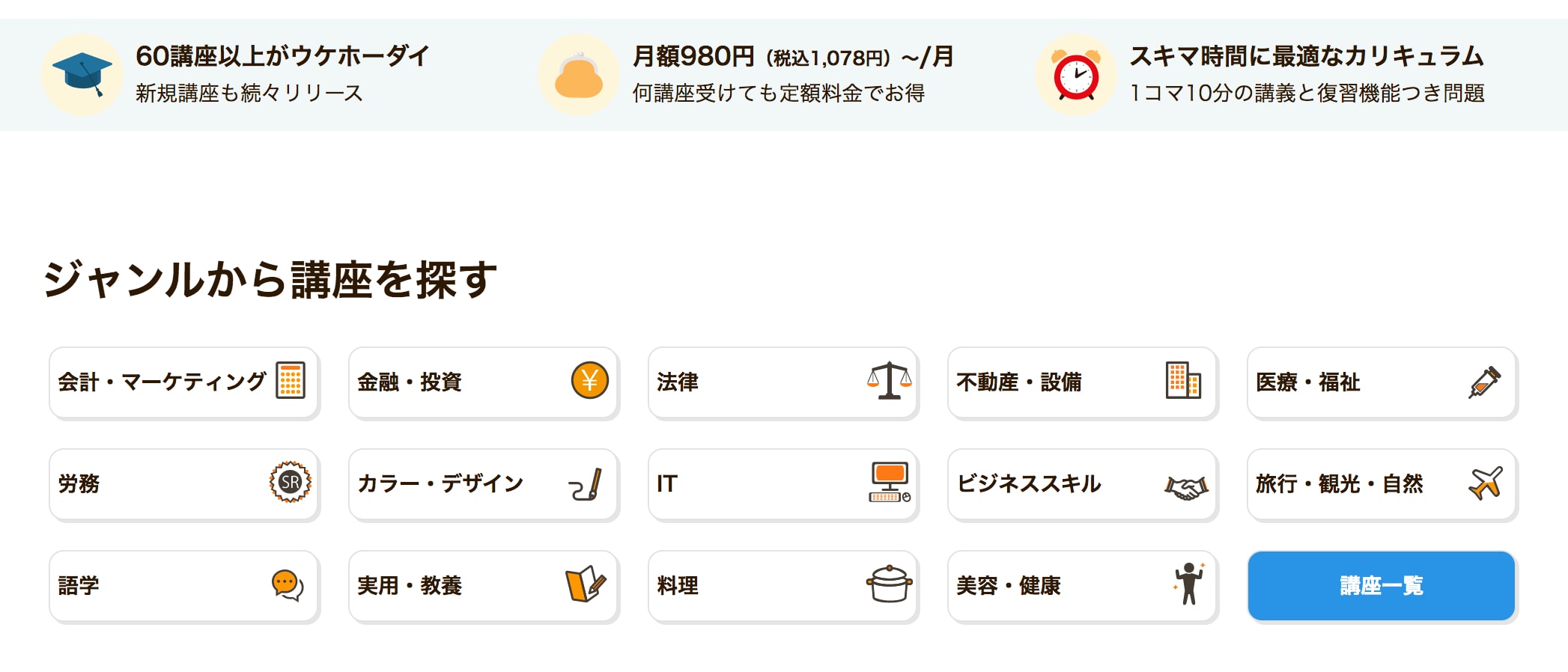Viewport: 1568px width, 672px height.
Task: Click the graduation cap icon in the banner
Action: pos(82,74)
